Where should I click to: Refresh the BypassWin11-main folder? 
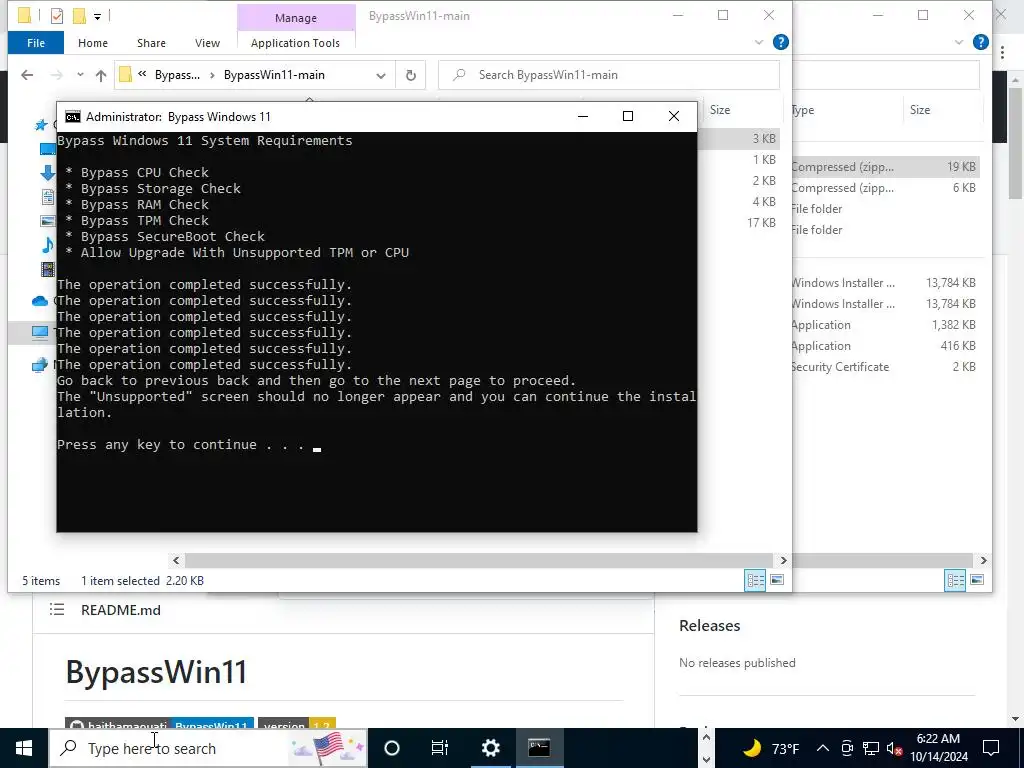click(411, 75)
